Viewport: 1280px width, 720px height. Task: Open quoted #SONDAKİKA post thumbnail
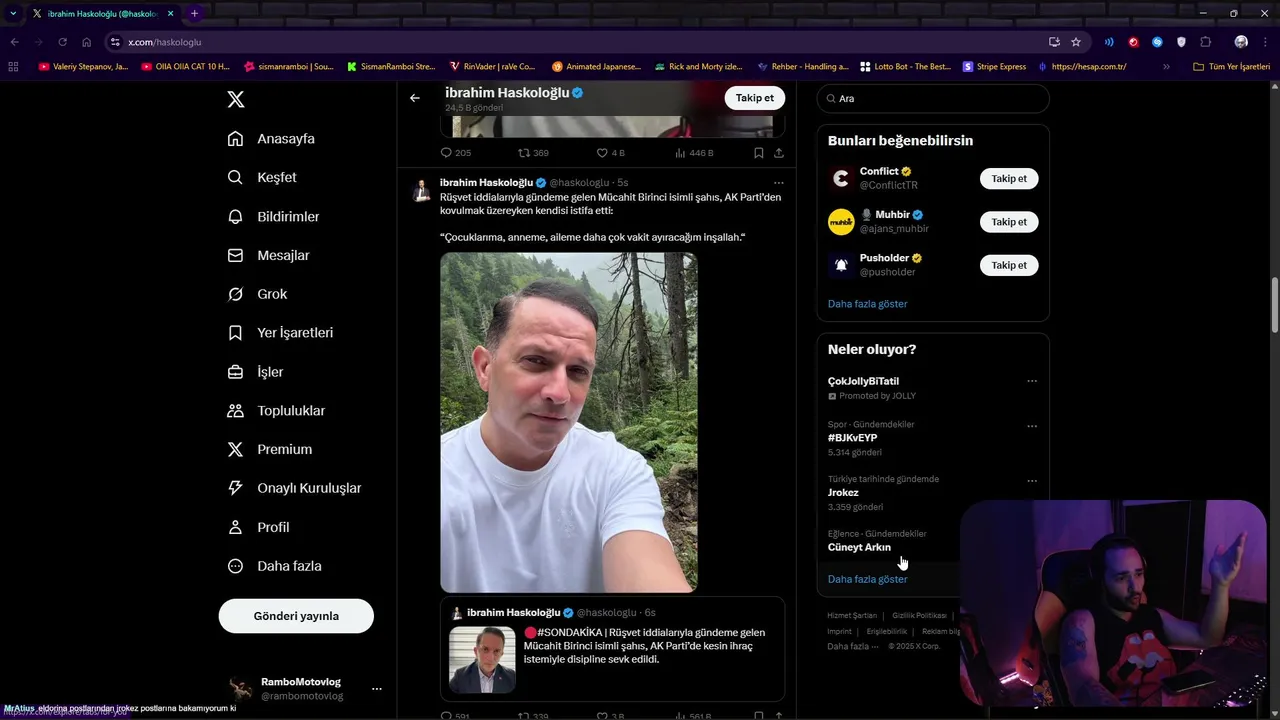coord(482,660)
